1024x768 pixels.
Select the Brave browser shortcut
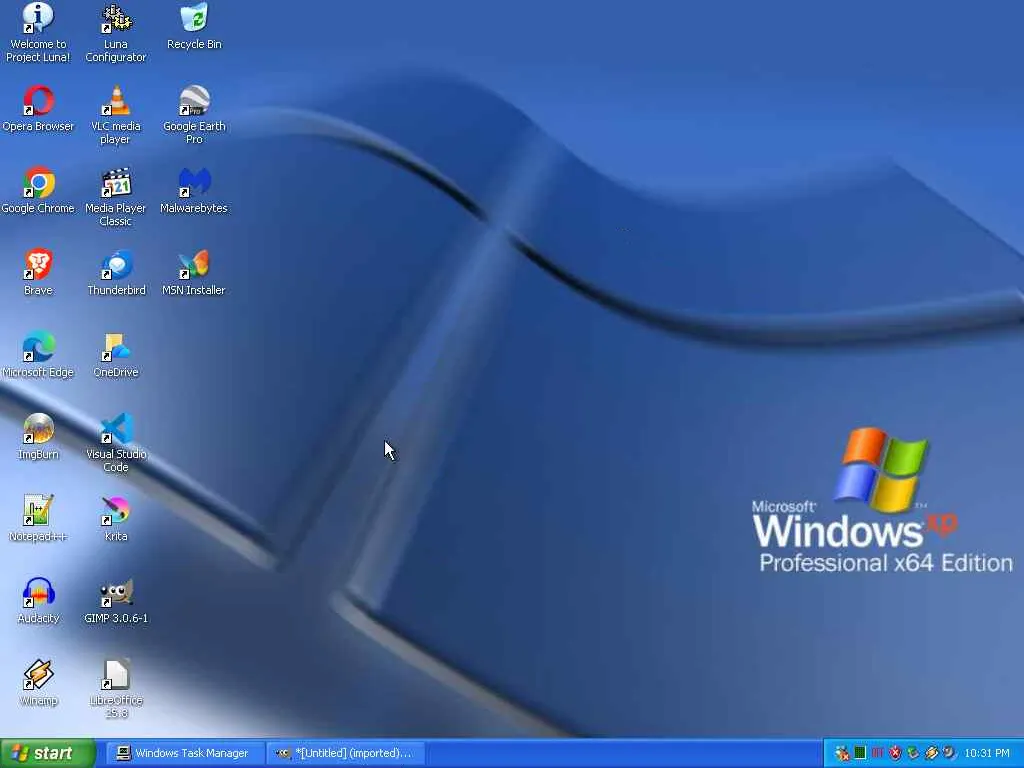(38, 272)
